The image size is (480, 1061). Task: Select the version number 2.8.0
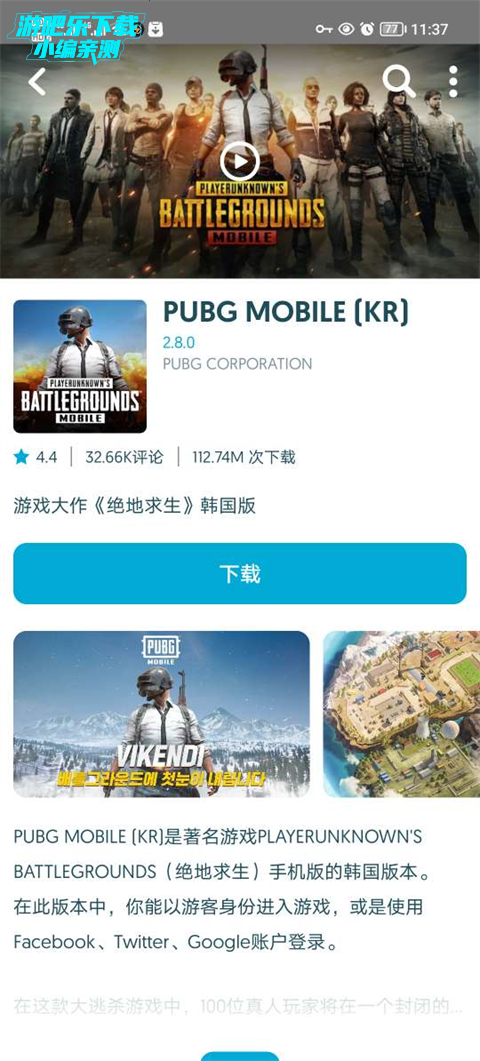pos(179,342)
